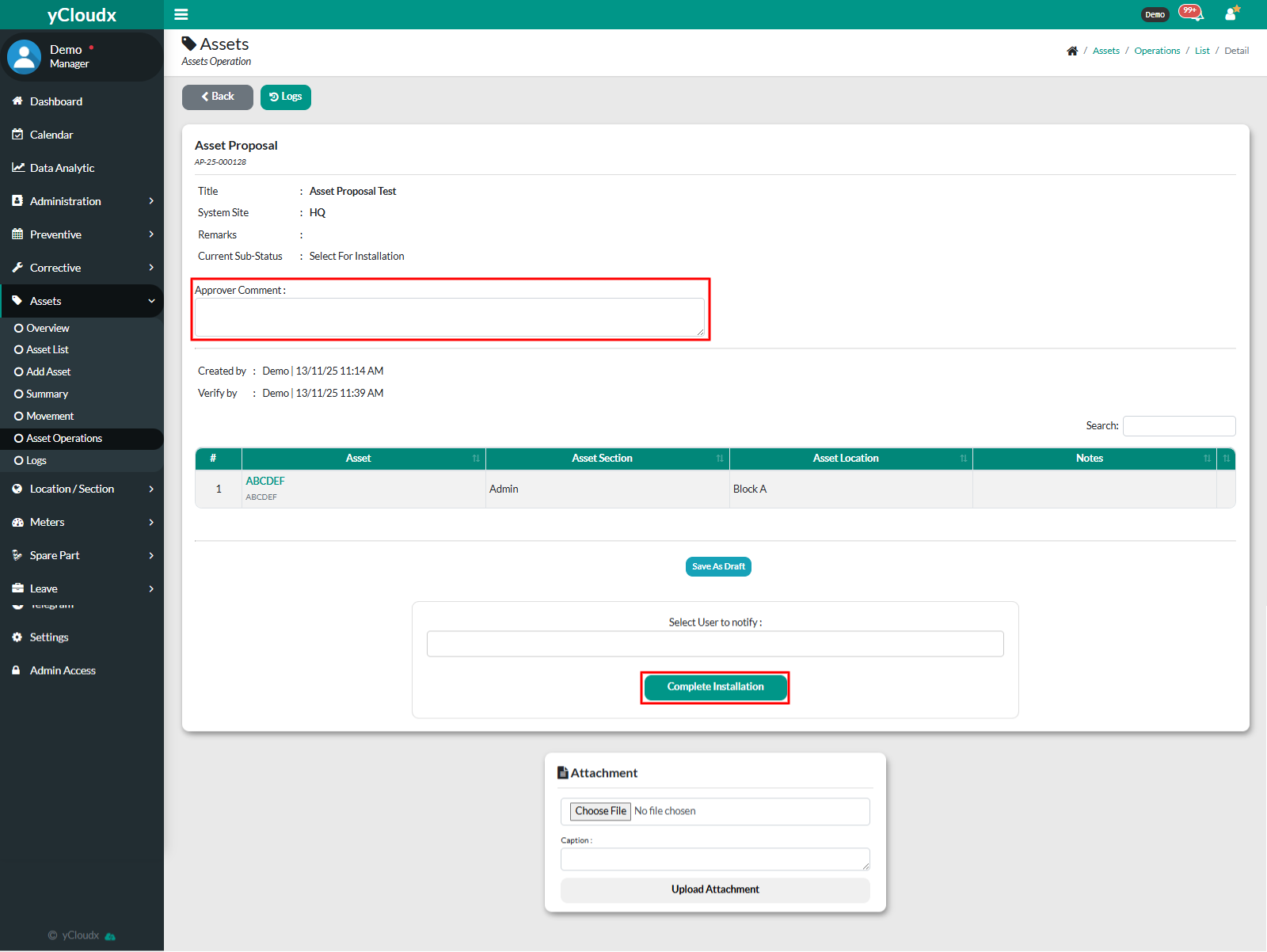Click the home icon in breadcrumb
1267x952 pixels.
[1072, 51]
